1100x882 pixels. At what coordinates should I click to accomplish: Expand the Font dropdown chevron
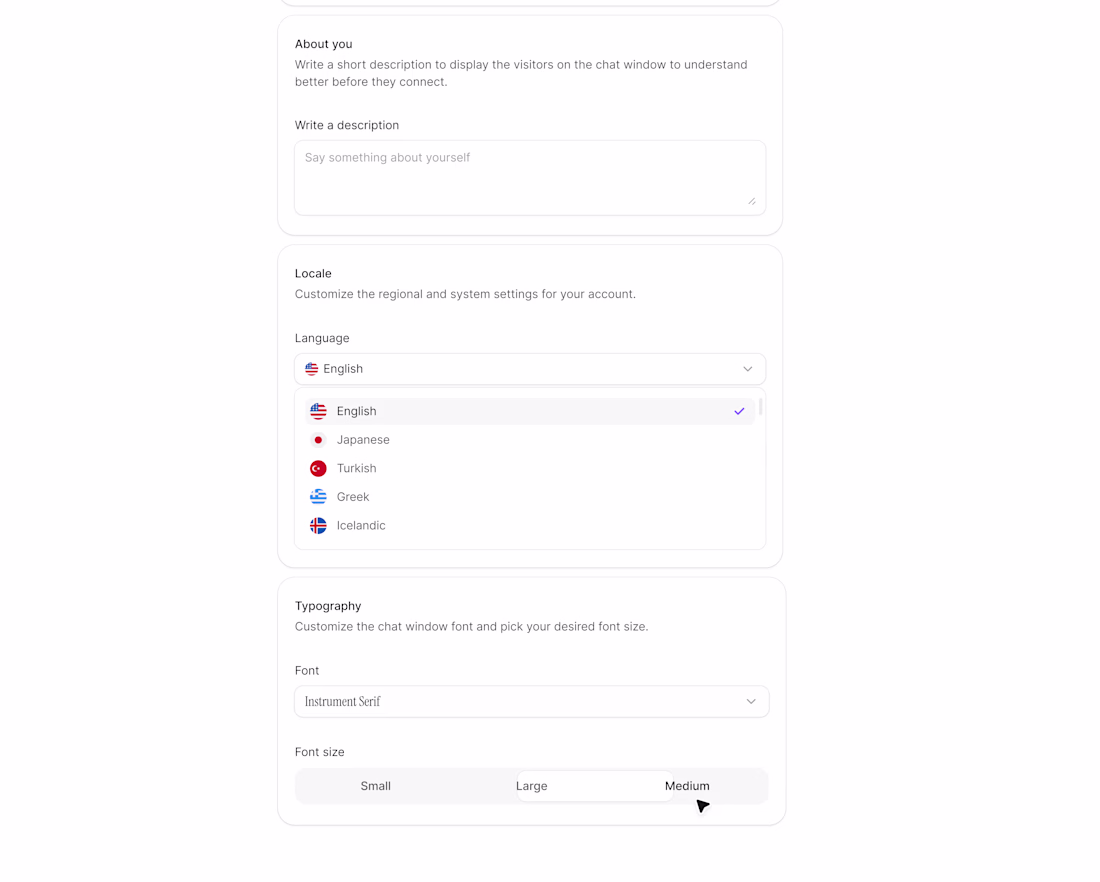[751, 701]
